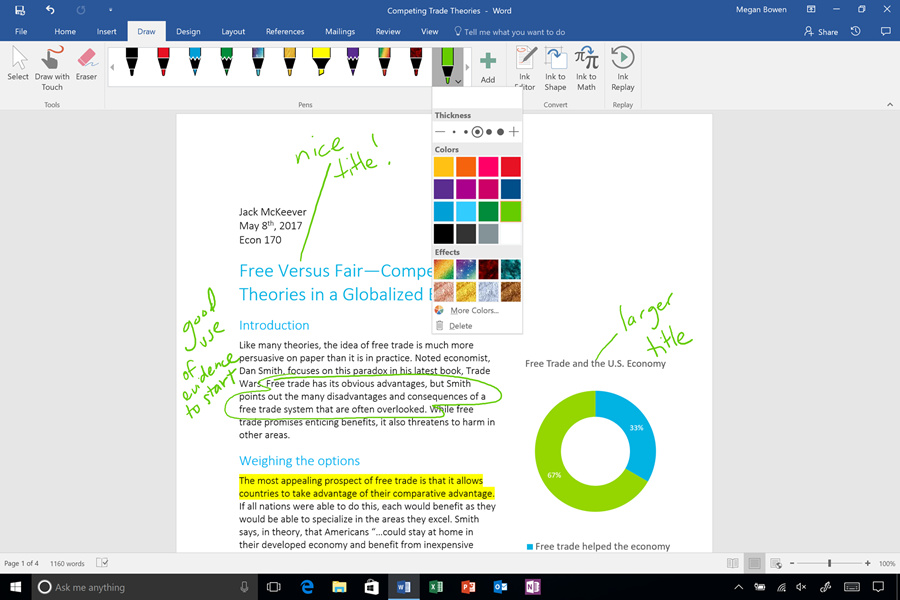900x600 pixels.
Task: Decrease pen thickness with minus
Action: point(440,131)
